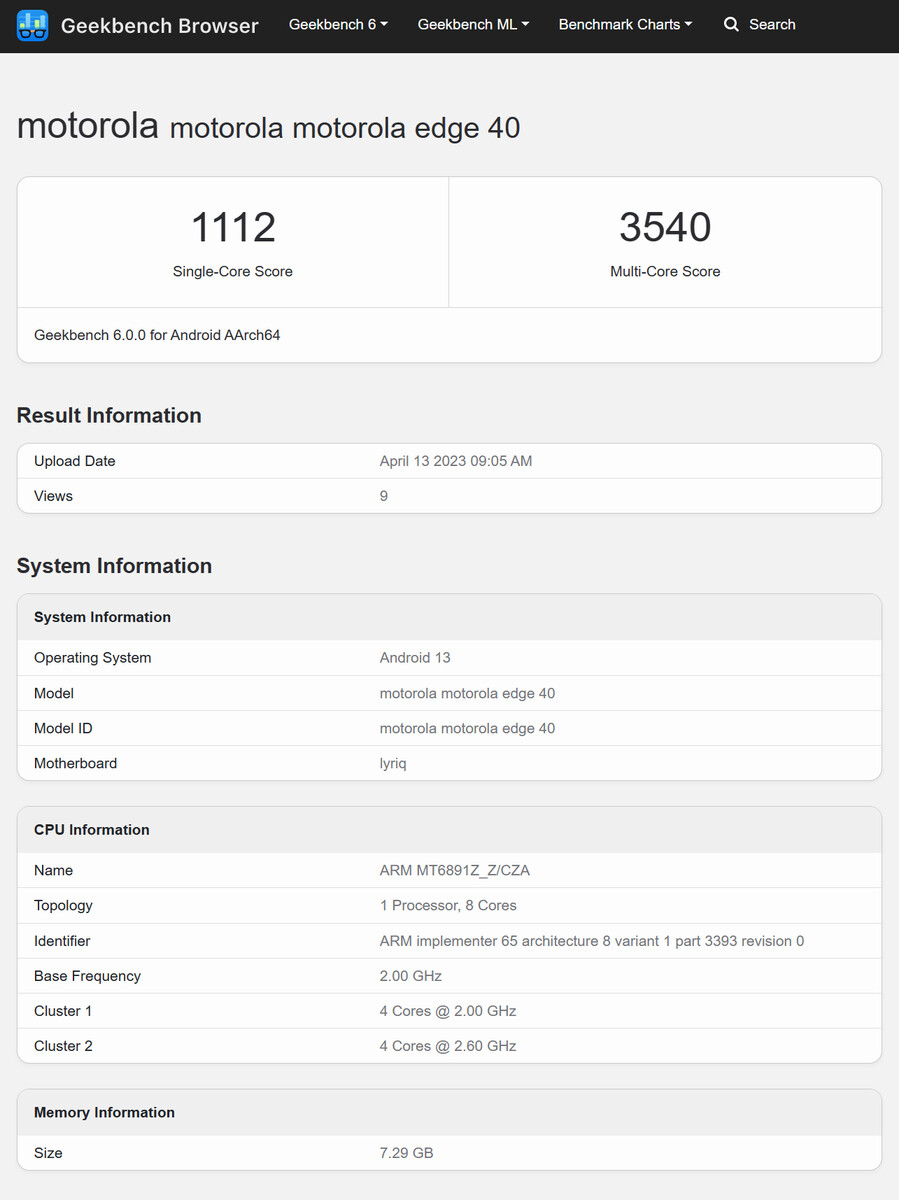The width and height of the screenshot is (899, 1200).
Task: Click the search magnifier icon
Action: pos(731,24)
